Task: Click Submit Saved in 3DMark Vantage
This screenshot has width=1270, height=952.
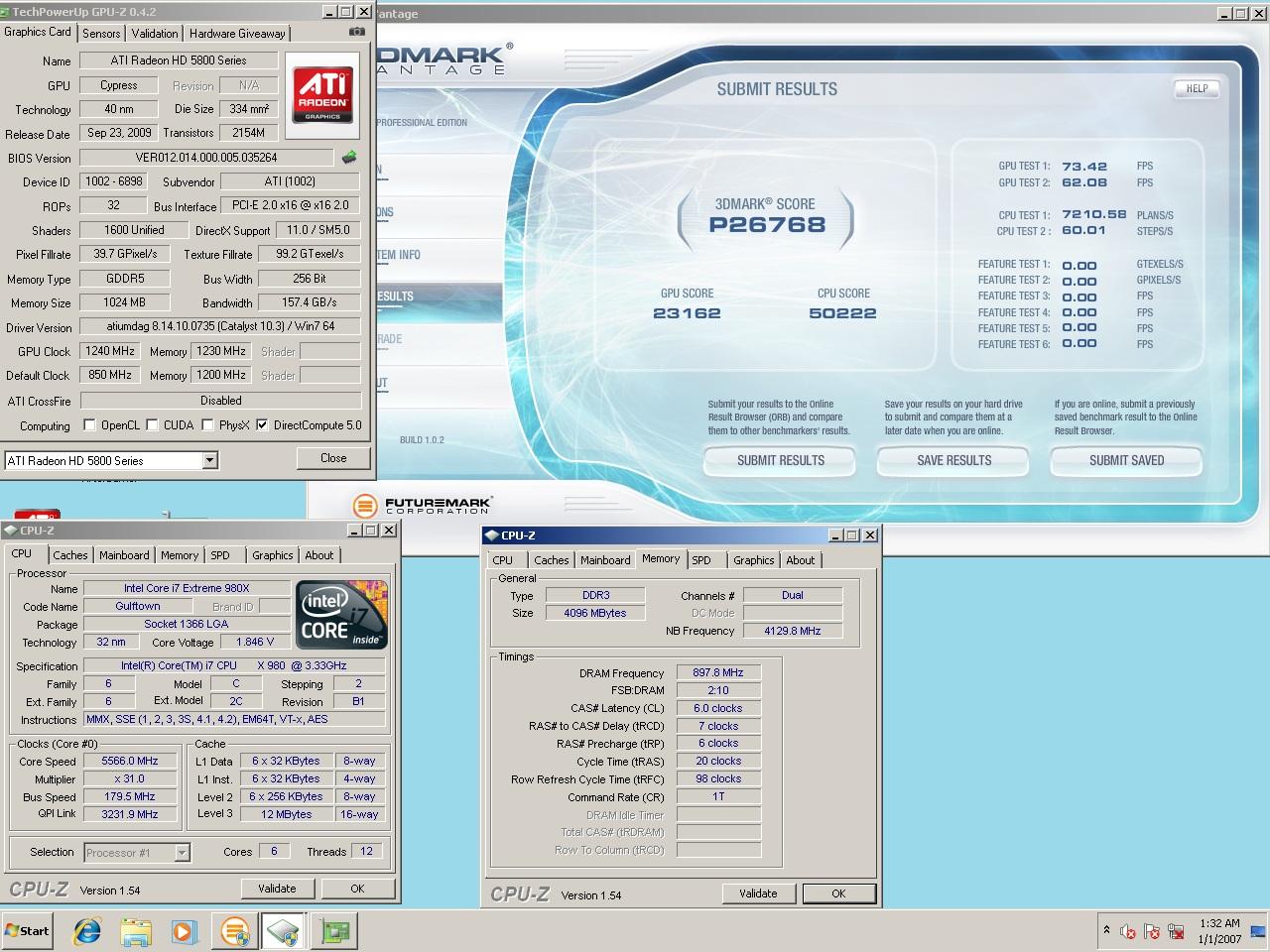Action: (x=1127, y=460)
